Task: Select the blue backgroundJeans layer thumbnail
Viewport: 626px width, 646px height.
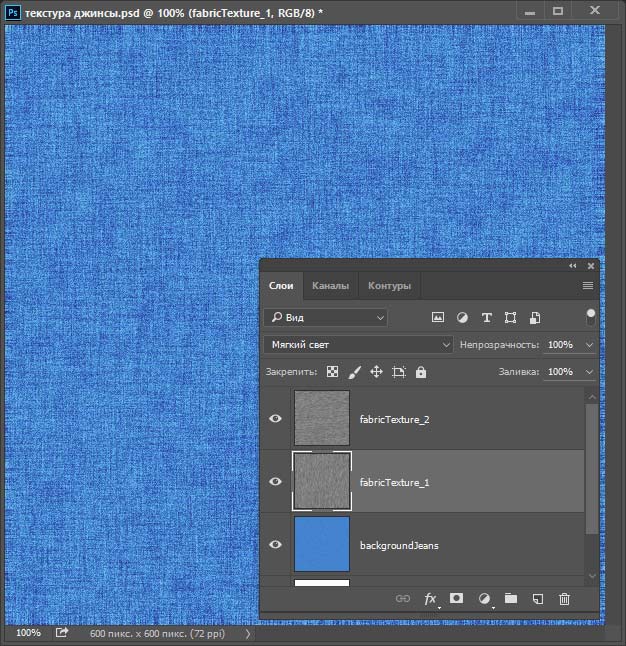Action: tap(322, 544)
